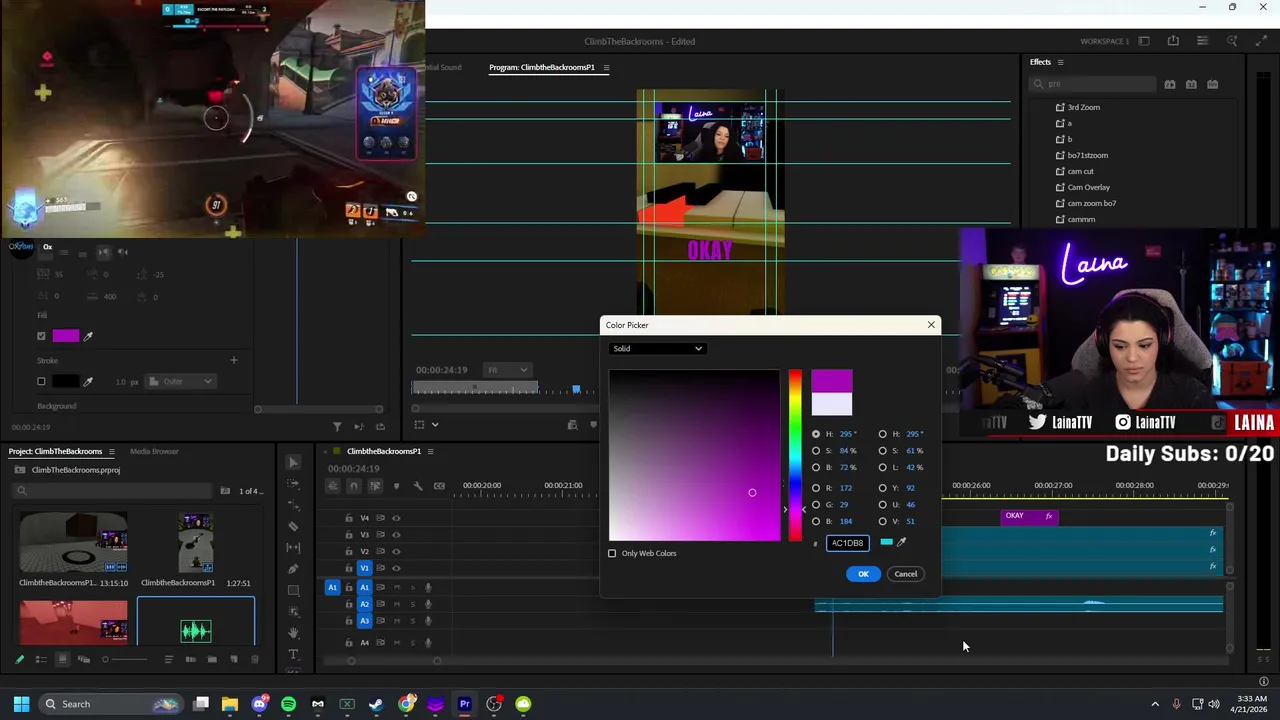Viewport: 1280px width, 720px height.
Task: Select the 3rd Zoom effect preset
Action: pyautogui.click(x=1084, y=107)
